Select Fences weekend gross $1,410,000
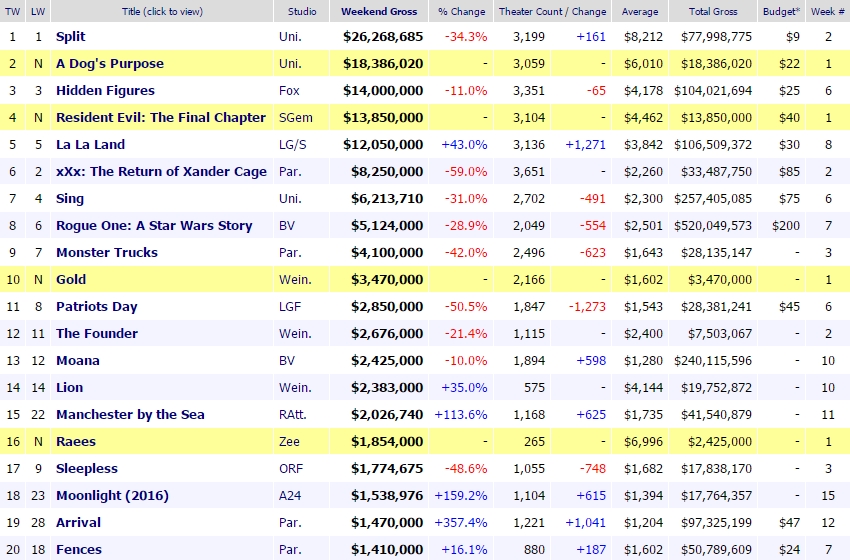 [387, 550]
